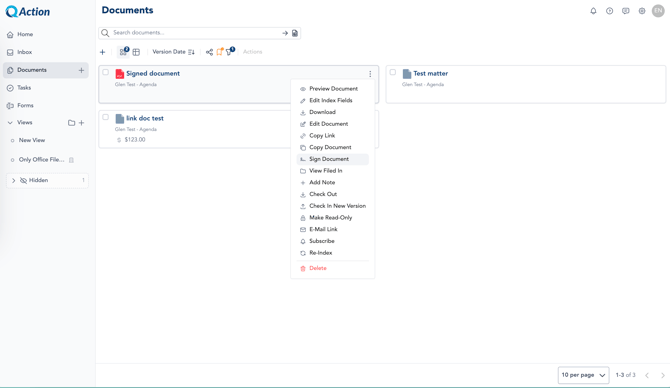670x388 pixels.
Task: Toggle sort direction icon beside Version Date
Action: [x=191, y=52]
